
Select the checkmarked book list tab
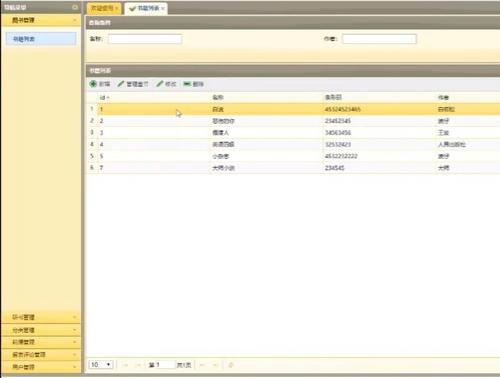pos(146,8)
